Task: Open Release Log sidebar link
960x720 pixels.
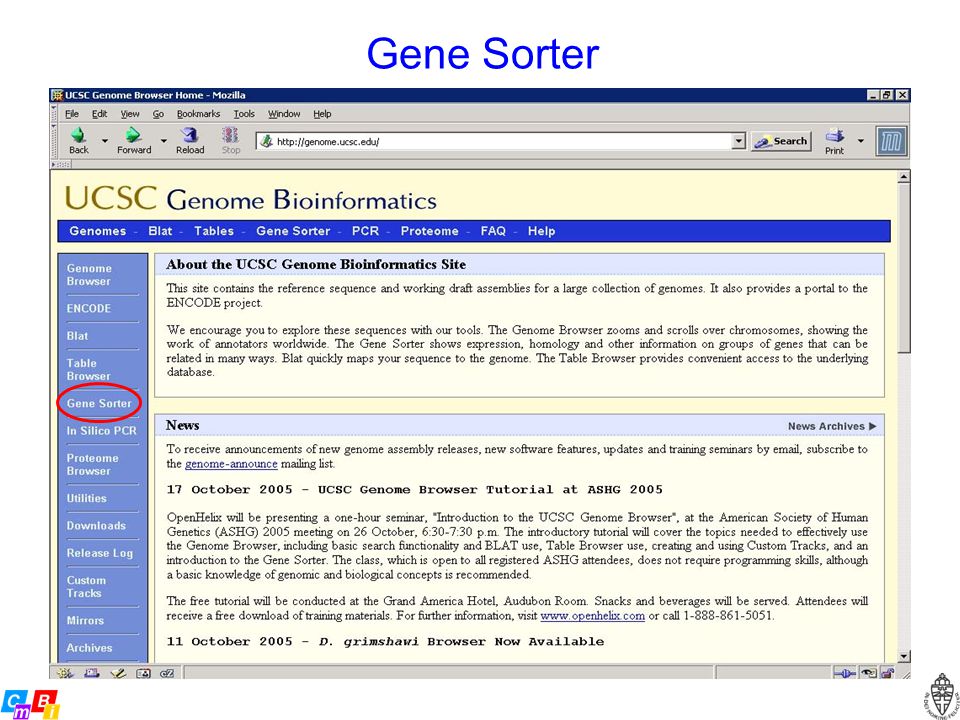Action: (x=99, y=553)
